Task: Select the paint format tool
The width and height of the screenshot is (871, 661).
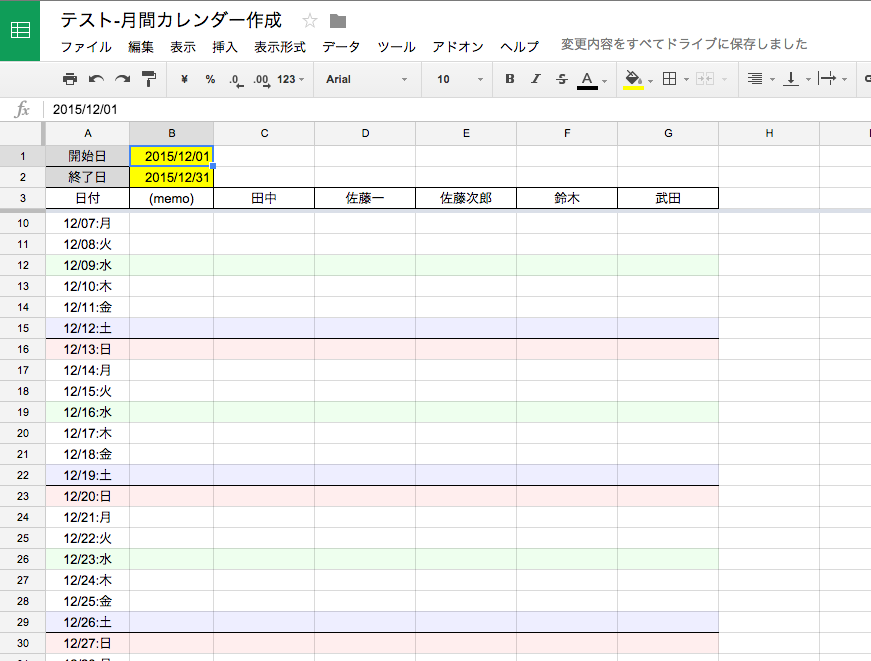Action: click(x=148, y=79)
